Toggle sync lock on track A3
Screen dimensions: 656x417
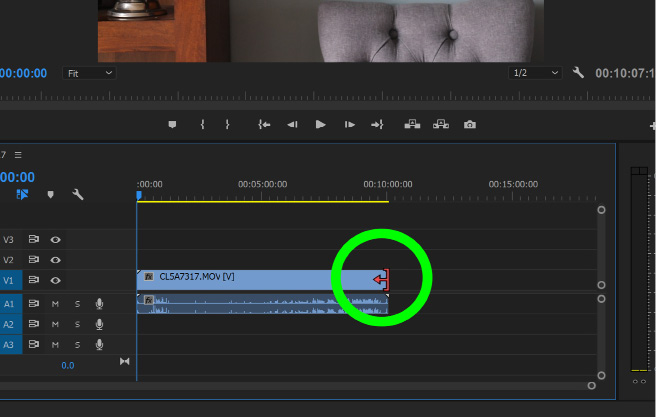coord(33,344)
